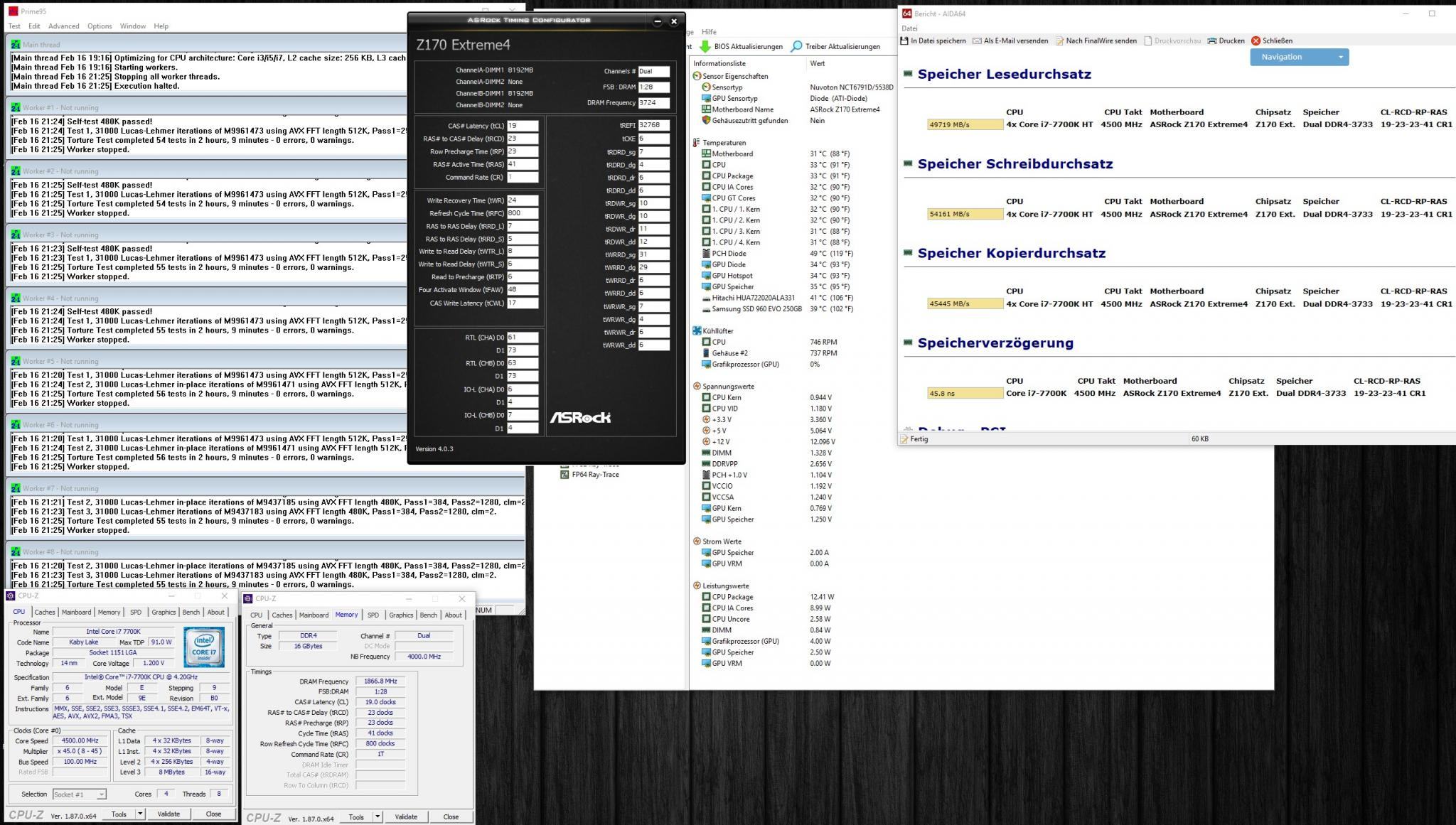The width and height of the screenshot is (1456, 825).
Task: Click the Tools button in left CPU-Z
Action: [119, 814]
